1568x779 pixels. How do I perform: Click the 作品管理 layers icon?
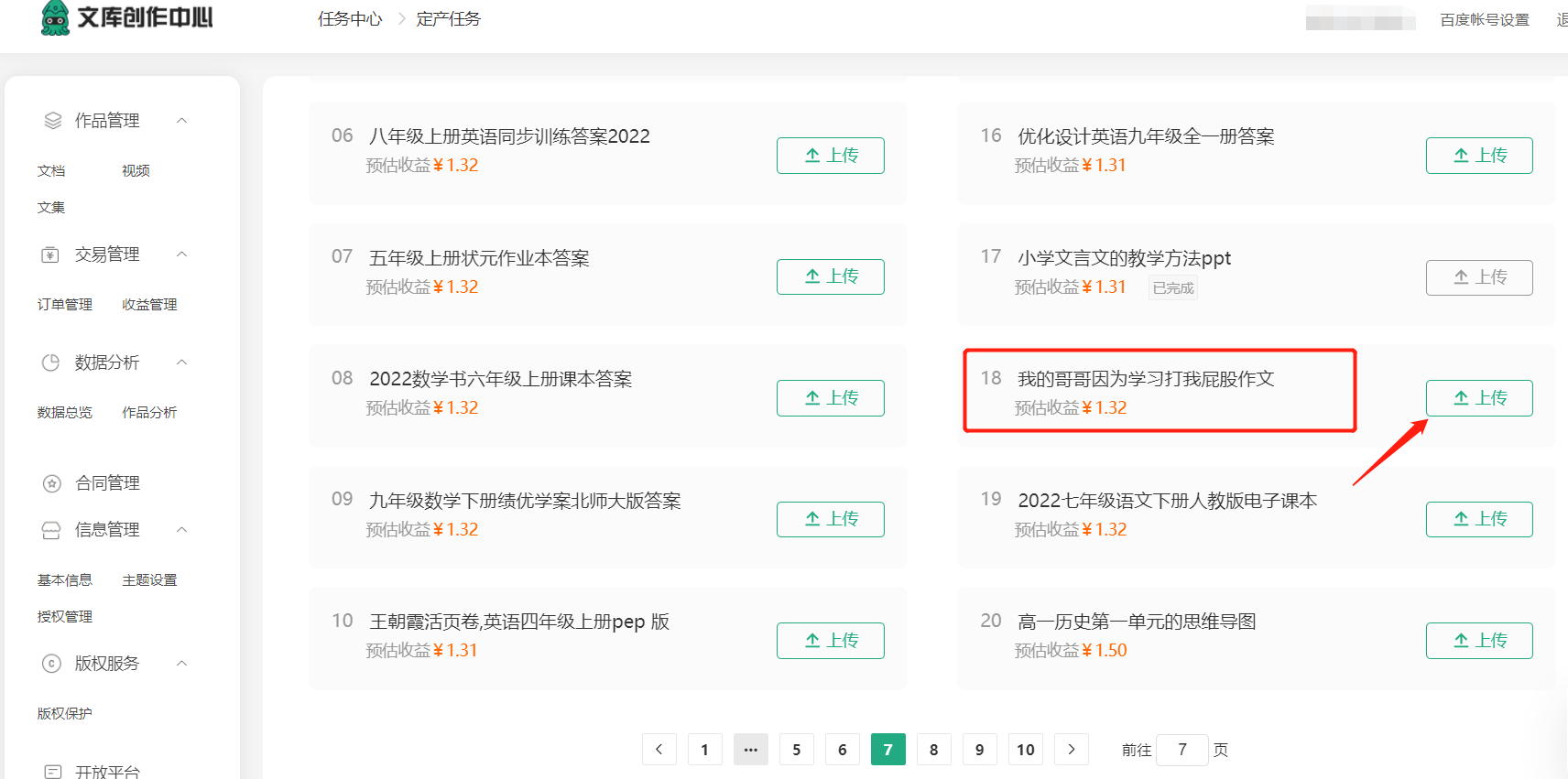[53, 120]
